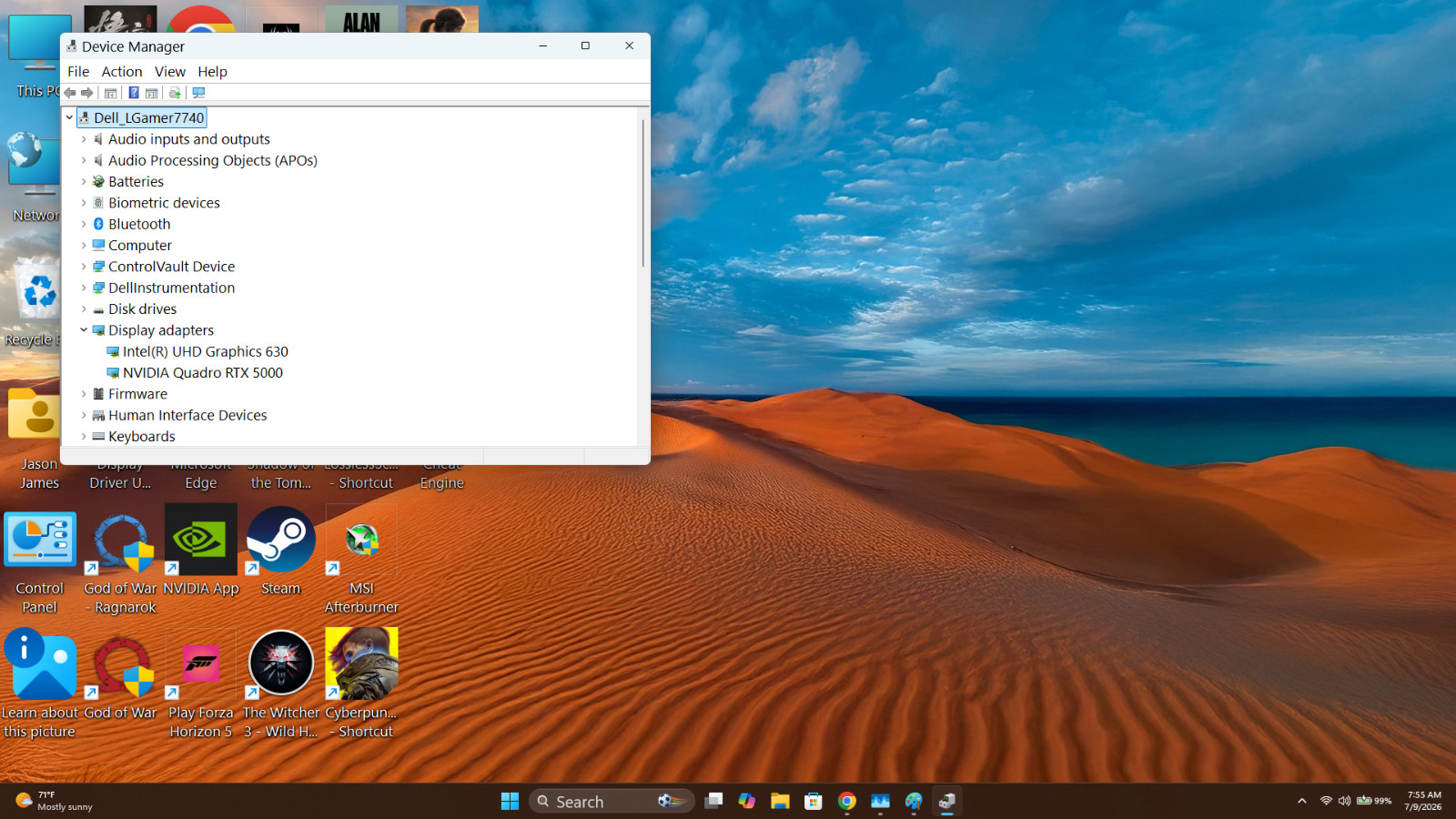Select the ControlVault Device row
This screenshot has width=1456, height=819.
171,267
